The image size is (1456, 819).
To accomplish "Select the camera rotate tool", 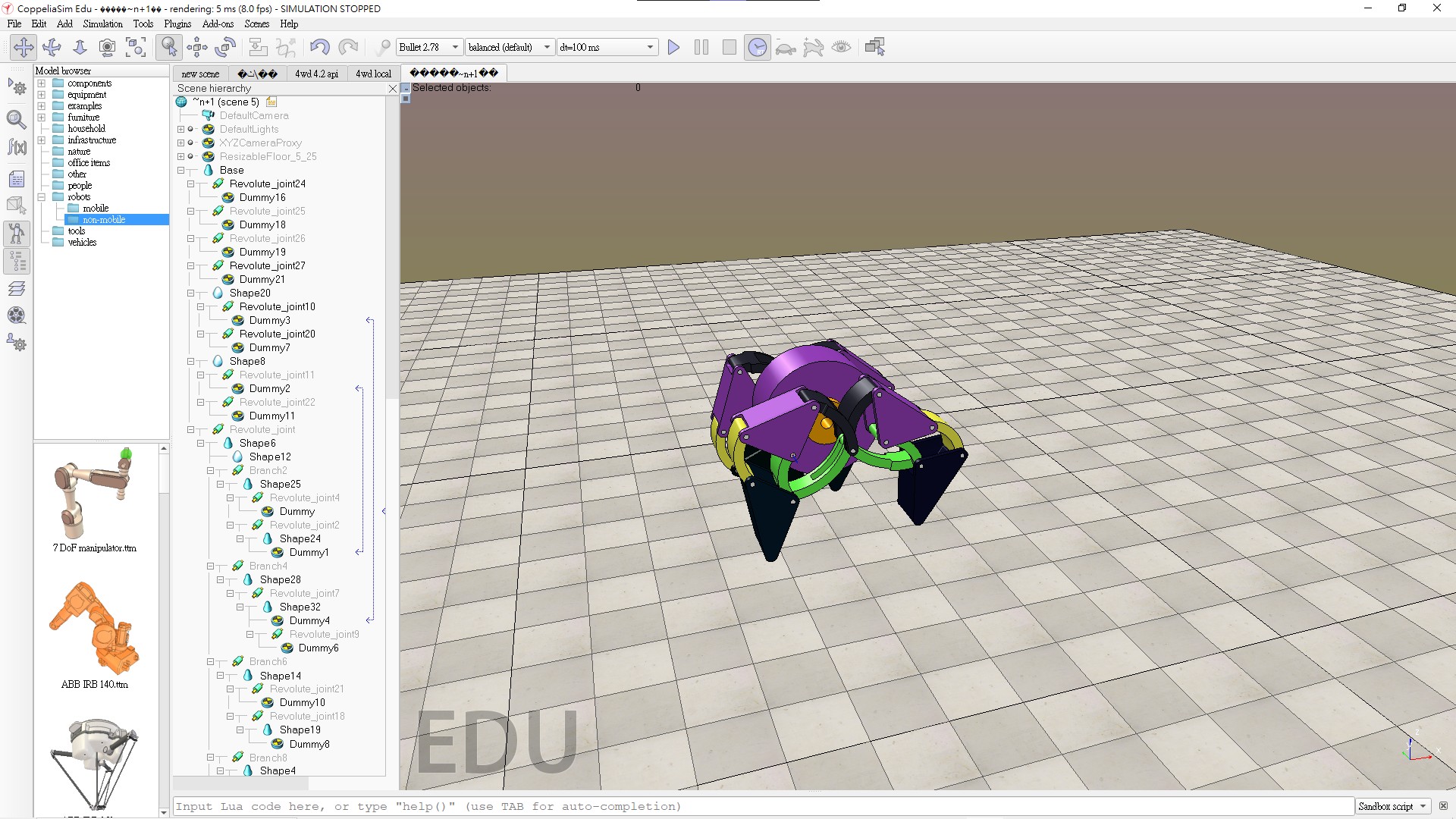I will coord(52,47).
